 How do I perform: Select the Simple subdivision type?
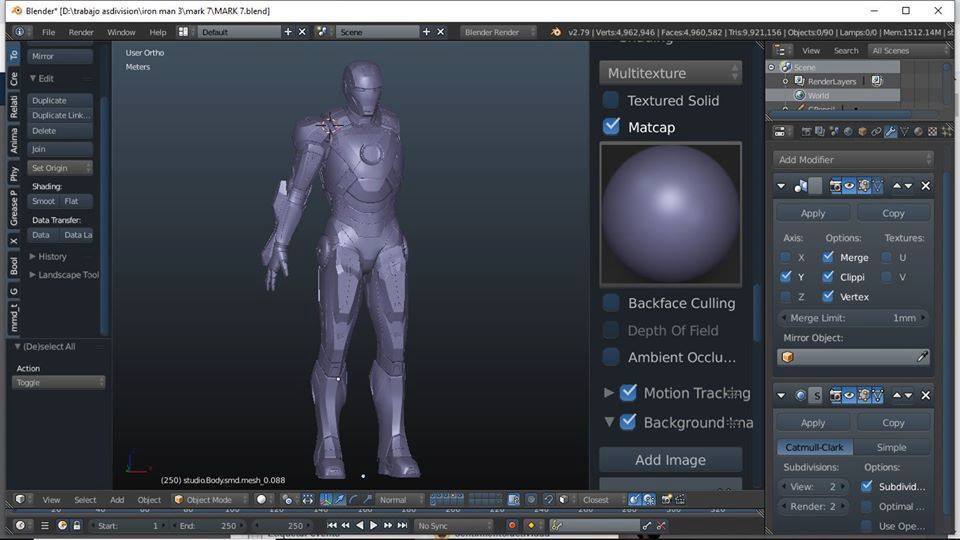coord(891,448)
